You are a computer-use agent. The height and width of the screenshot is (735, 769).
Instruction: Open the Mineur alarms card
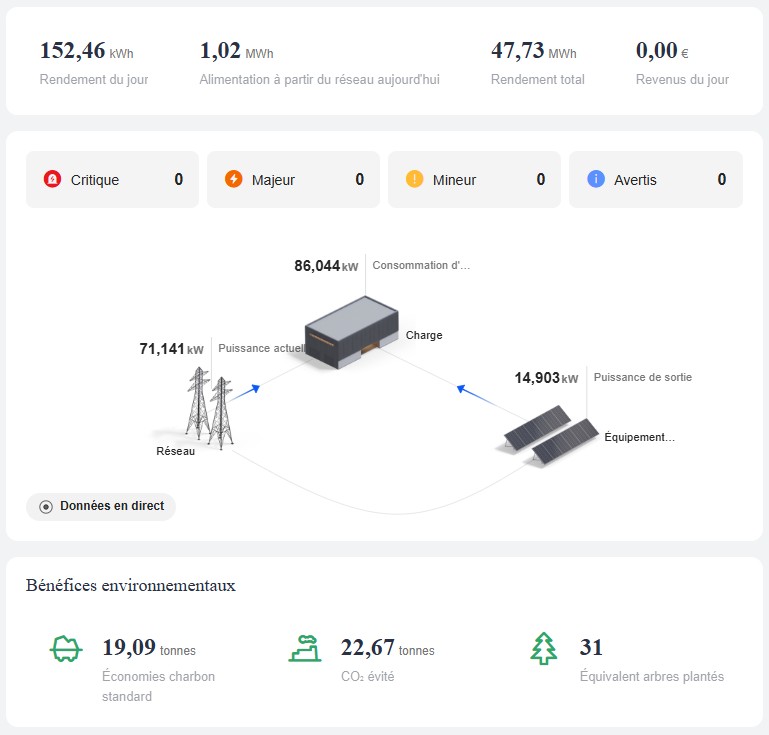[x=474, y=180]
